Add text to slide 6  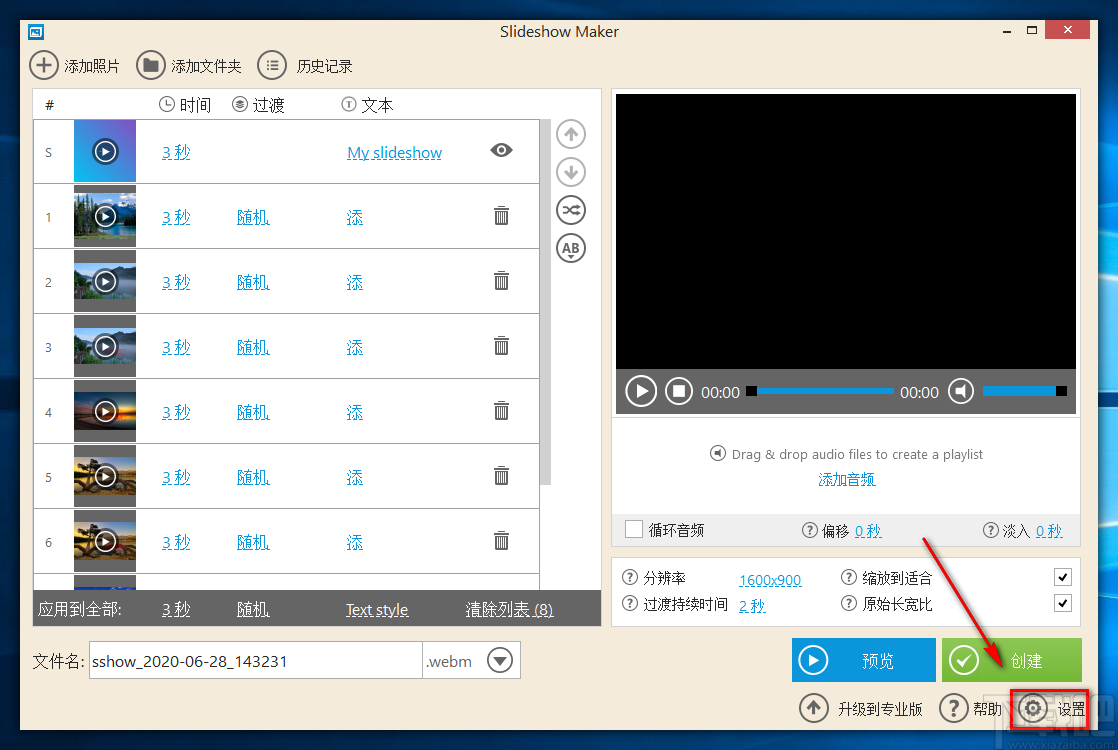click(354, 542)
